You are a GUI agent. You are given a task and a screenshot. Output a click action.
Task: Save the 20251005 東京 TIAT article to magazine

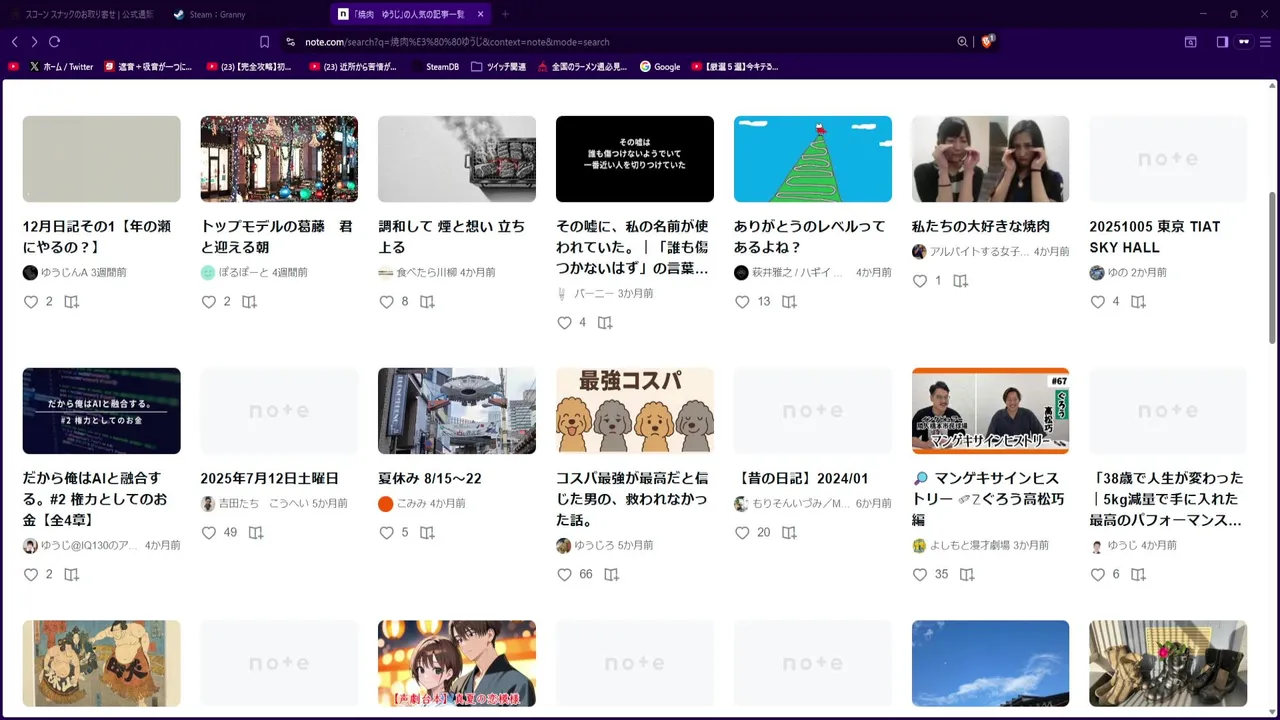point(1139,302)
